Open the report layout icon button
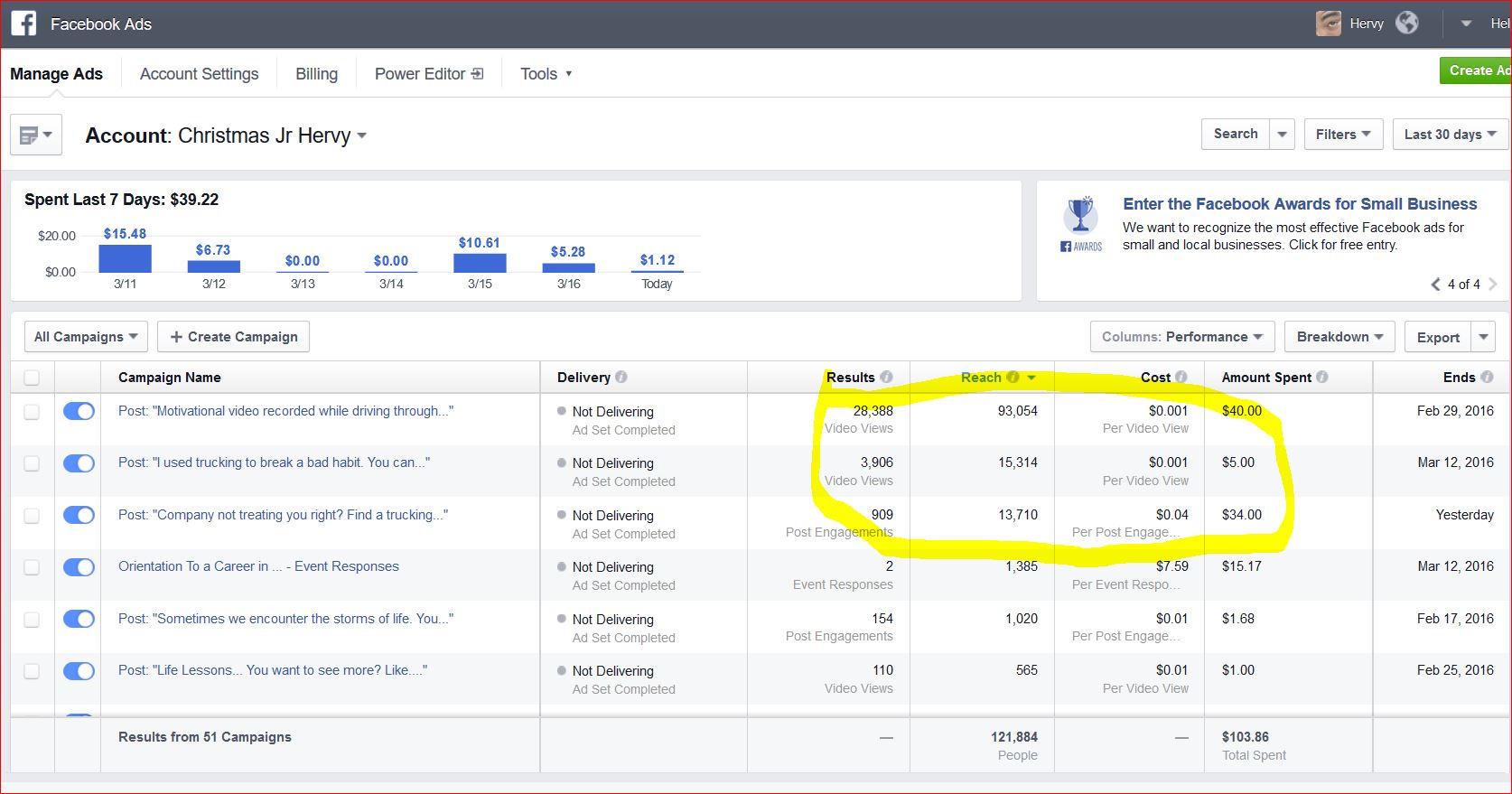Screen dimensions: 1512x794 (36, 135)
